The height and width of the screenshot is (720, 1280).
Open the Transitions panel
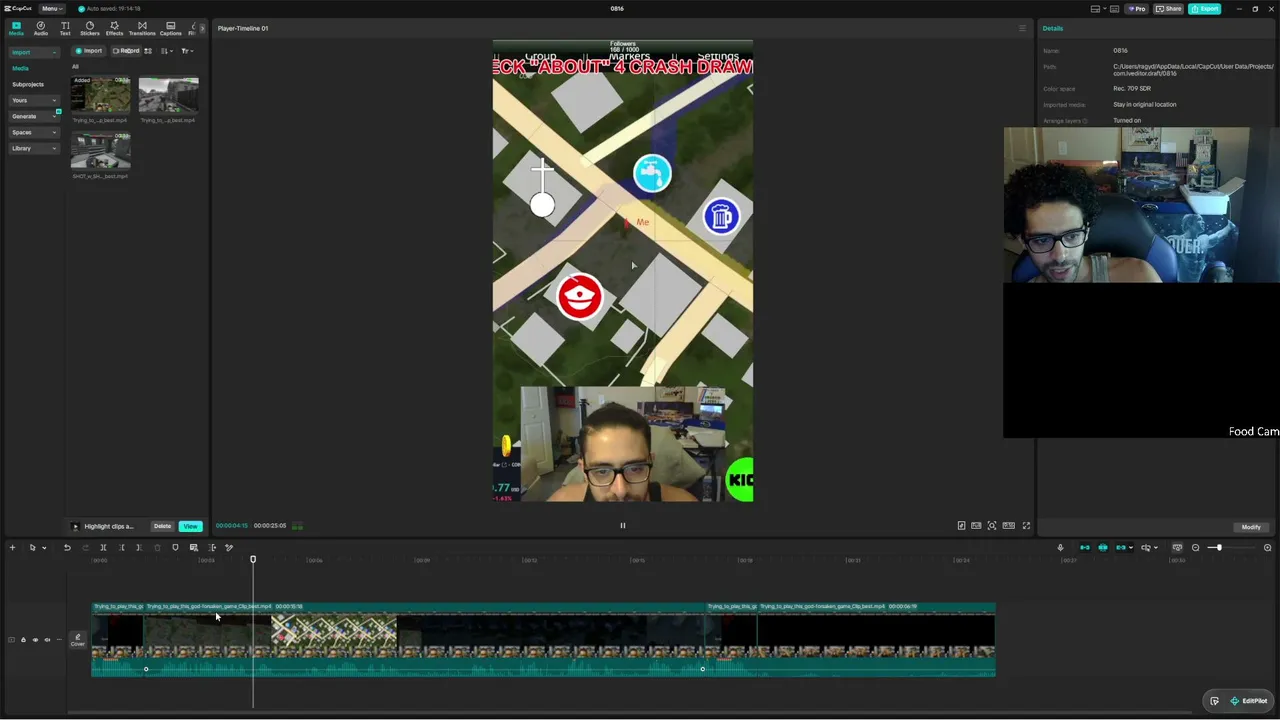pyautogui.click(x=142, y=28)
